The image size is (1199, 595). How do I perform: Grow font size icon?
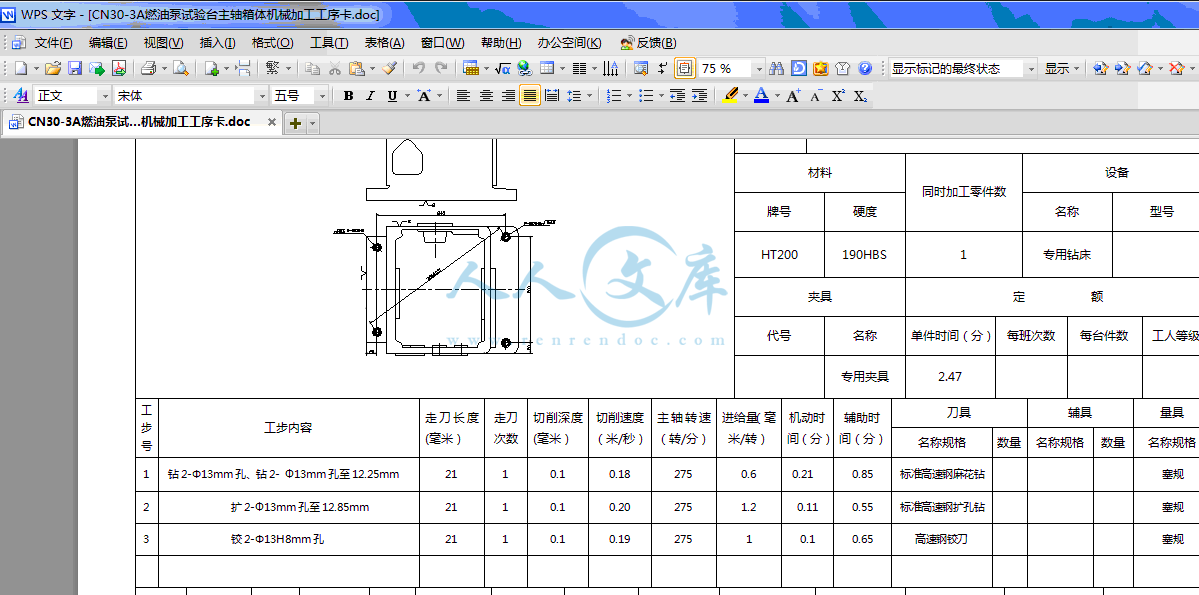(x=794, y=96)
